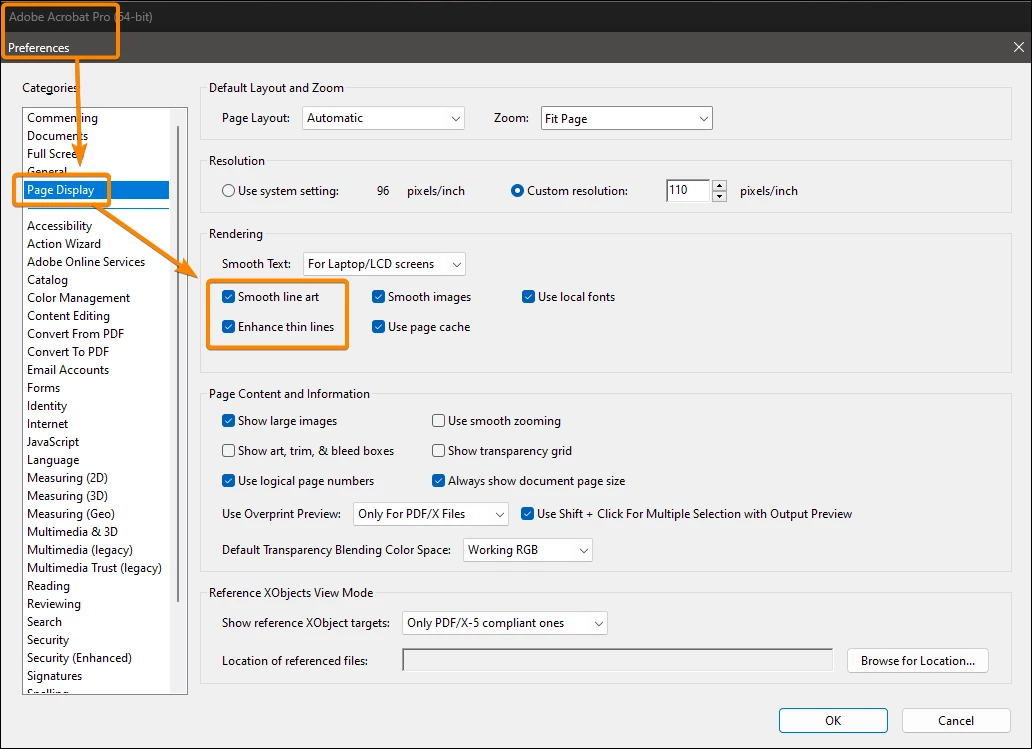Click the Categories list scrollbar
The width and height of the screenshot is (1032, 749).
[178, 362]
